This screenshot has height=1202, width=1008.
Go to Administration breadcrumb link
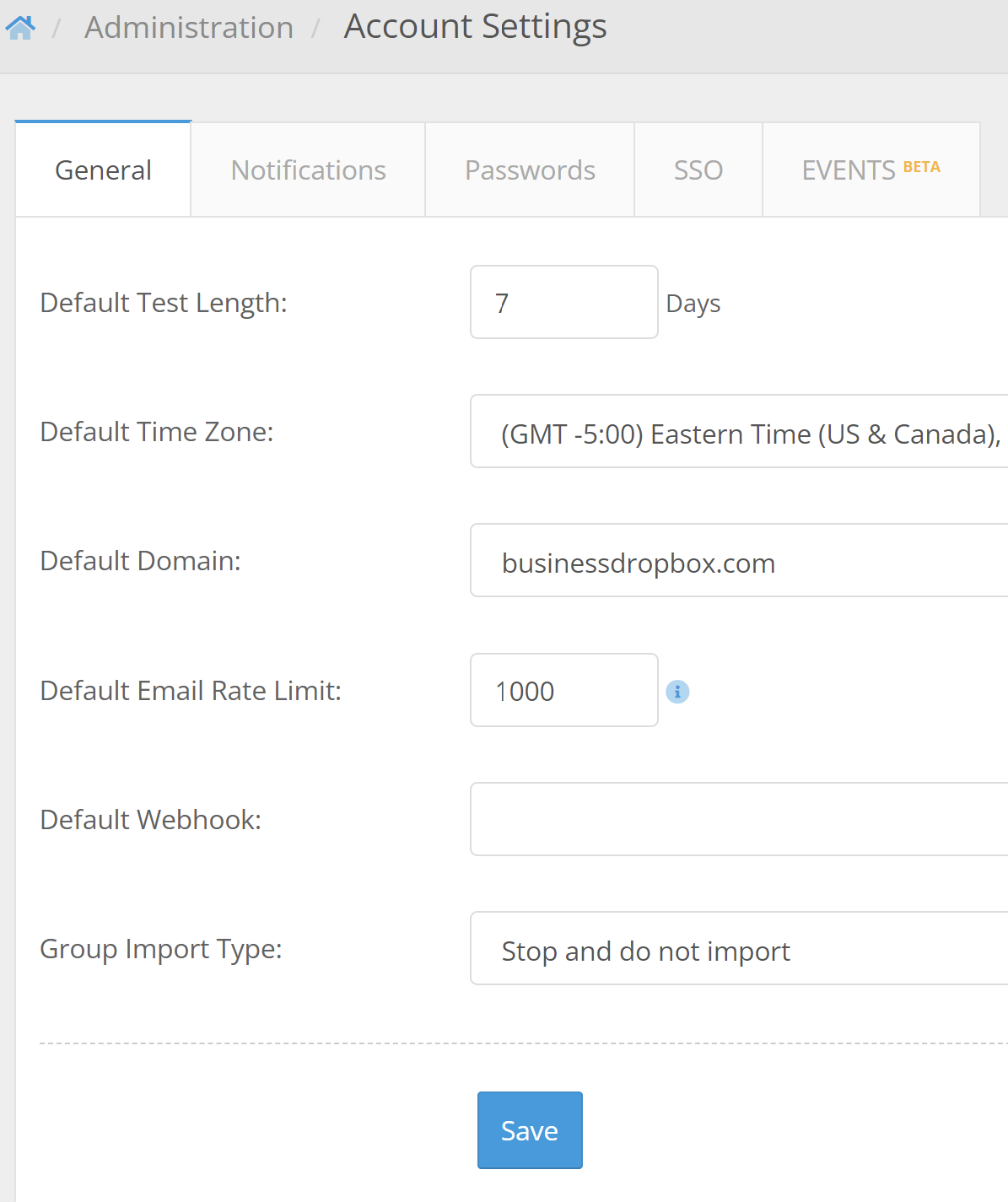pyautogui.click(x=189, y=28)
